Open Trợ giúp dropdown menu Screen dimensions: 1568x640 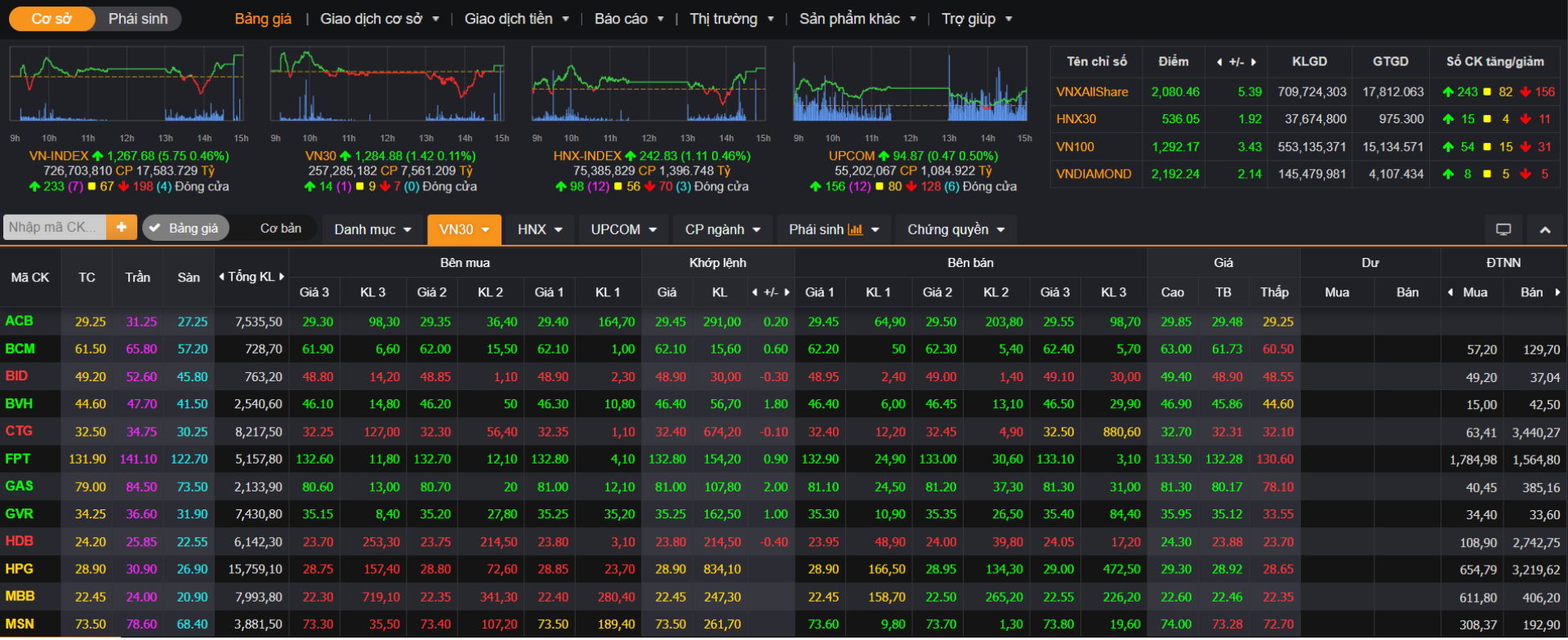[x=977, y=19]
